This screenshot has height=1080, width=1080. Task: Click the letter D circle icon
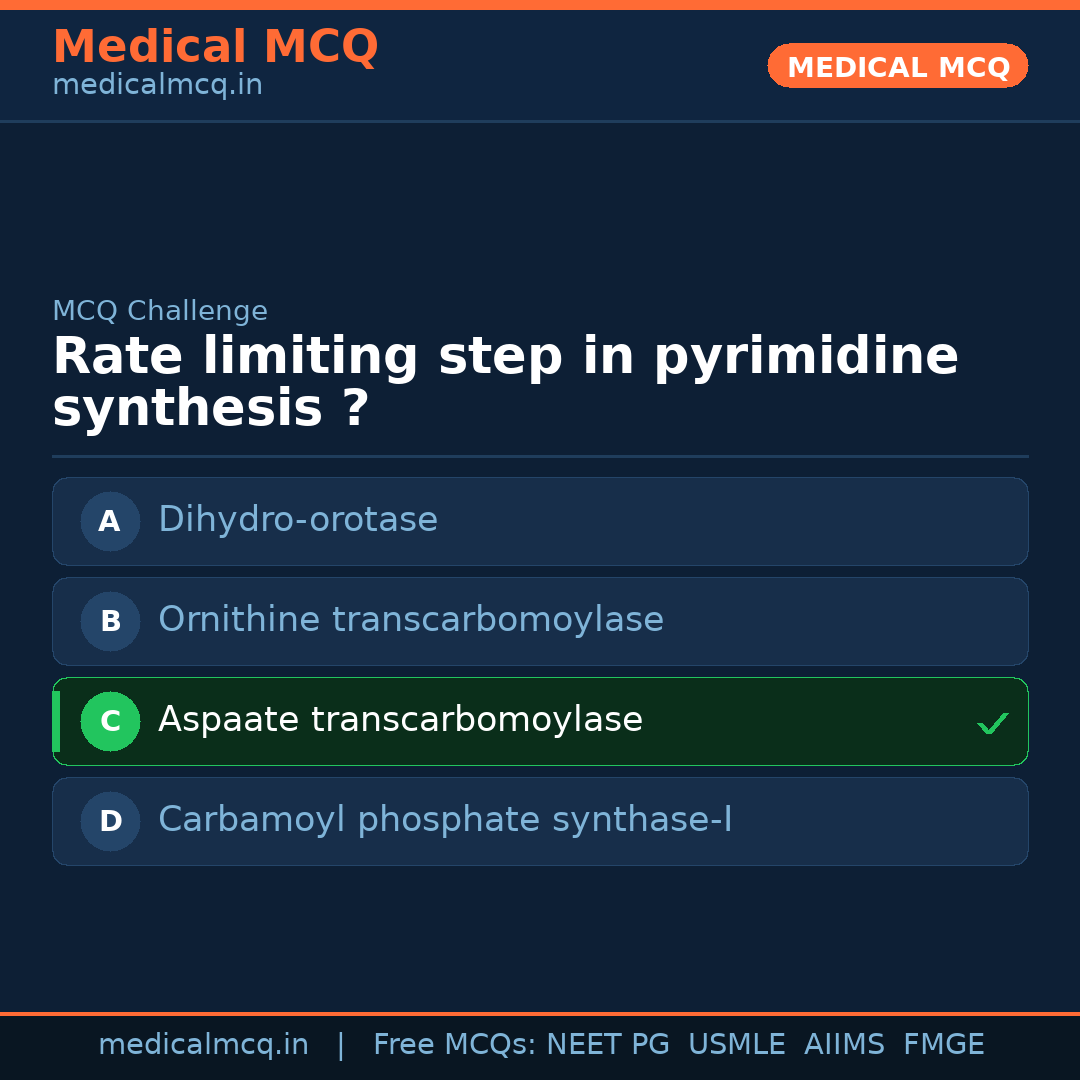(x=110, y=821)
